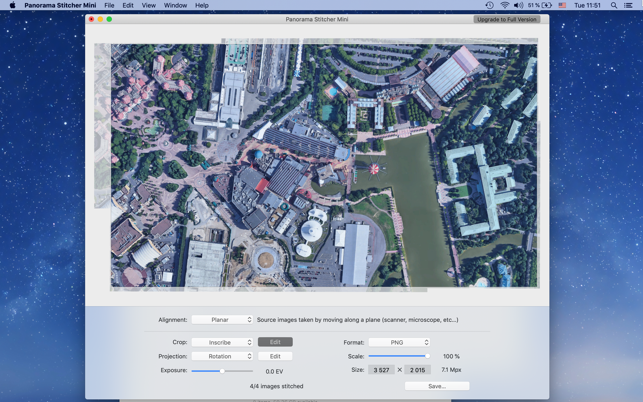Open the View menu

pyautogui.click(x=148, y=5)
